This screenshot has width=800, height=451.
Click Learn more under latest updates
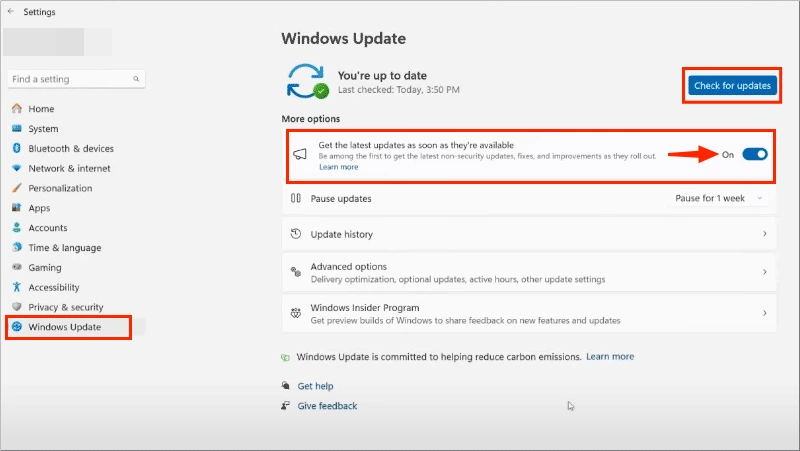[339, 167]
